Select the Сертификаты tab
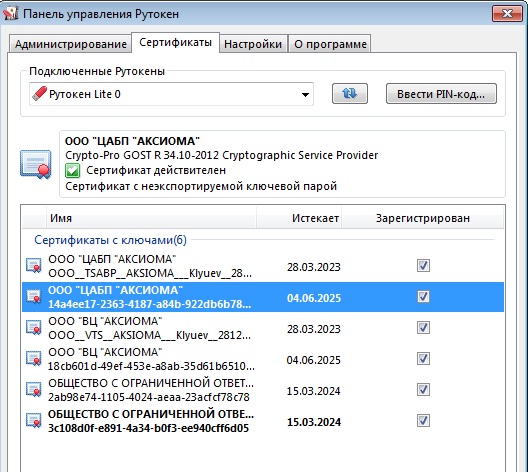Screen dimensions: 528x472 click(x=175, y=42)
